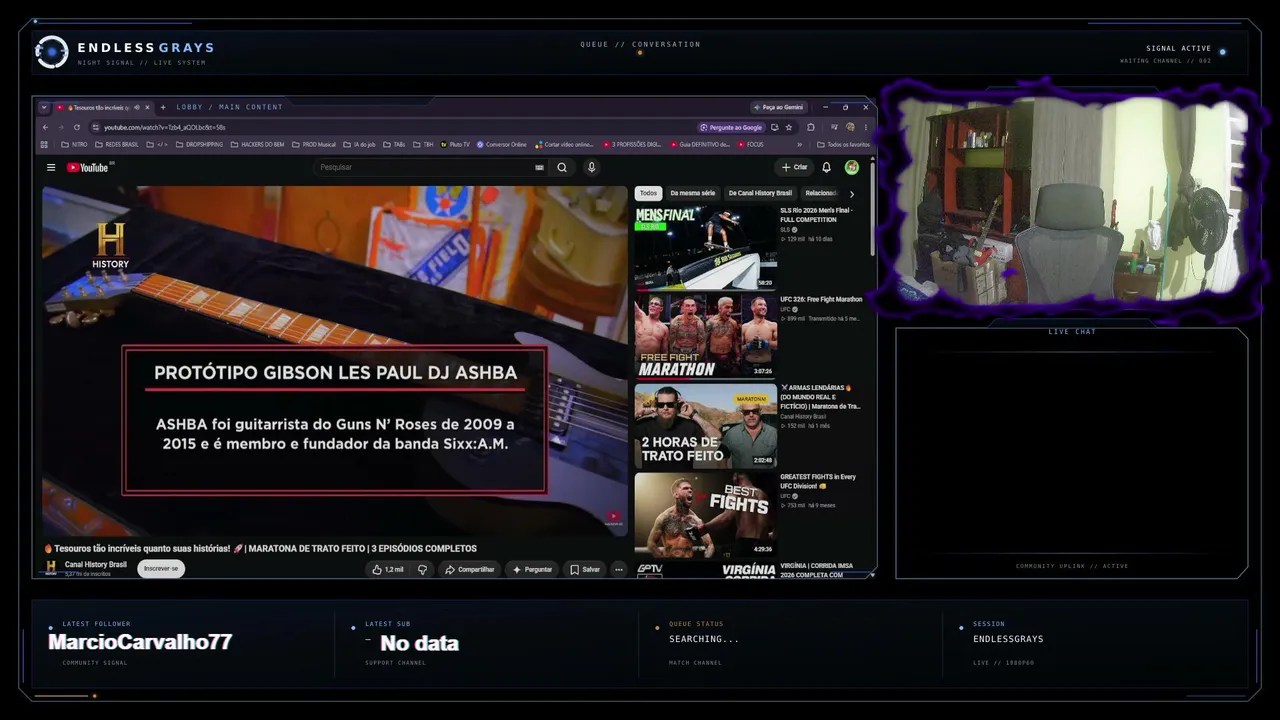Save the video with the Salvar button
Screen dimensions: 1280x720
pyautogui.click(x=585, y=569)
